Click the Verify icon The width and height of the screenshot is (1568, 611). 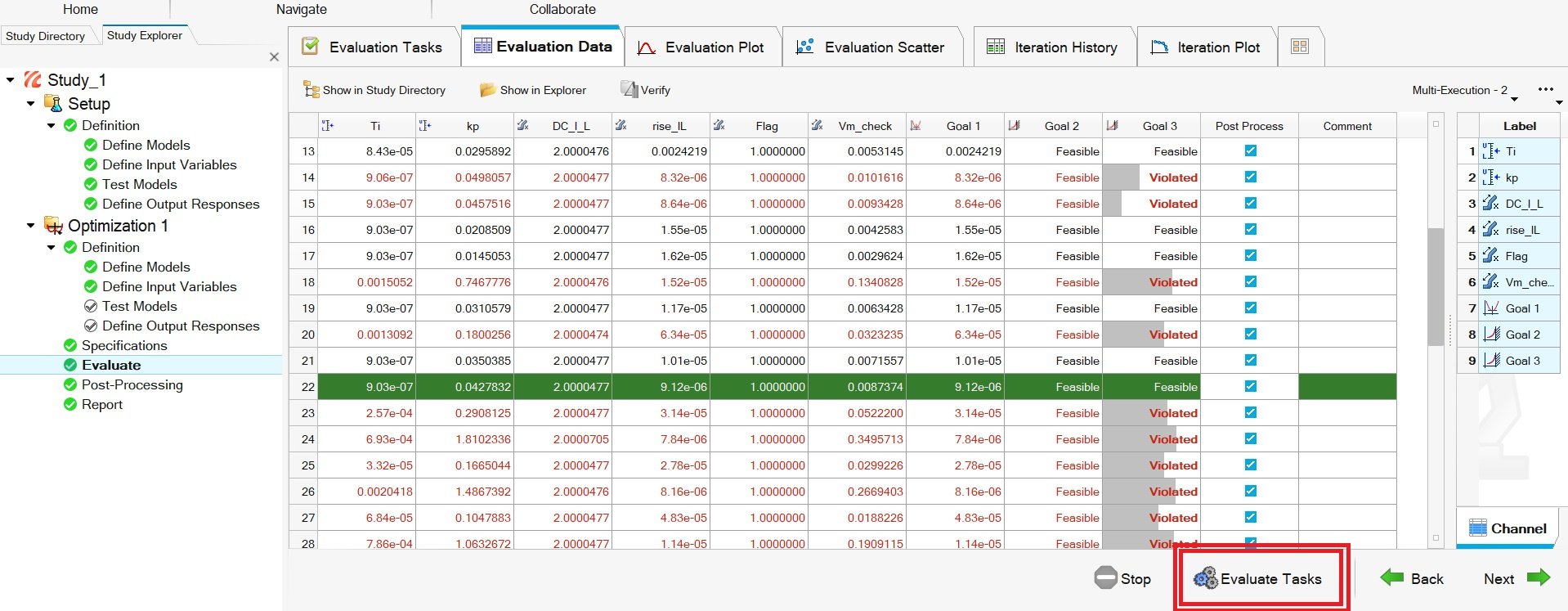(x=629, y=89)
